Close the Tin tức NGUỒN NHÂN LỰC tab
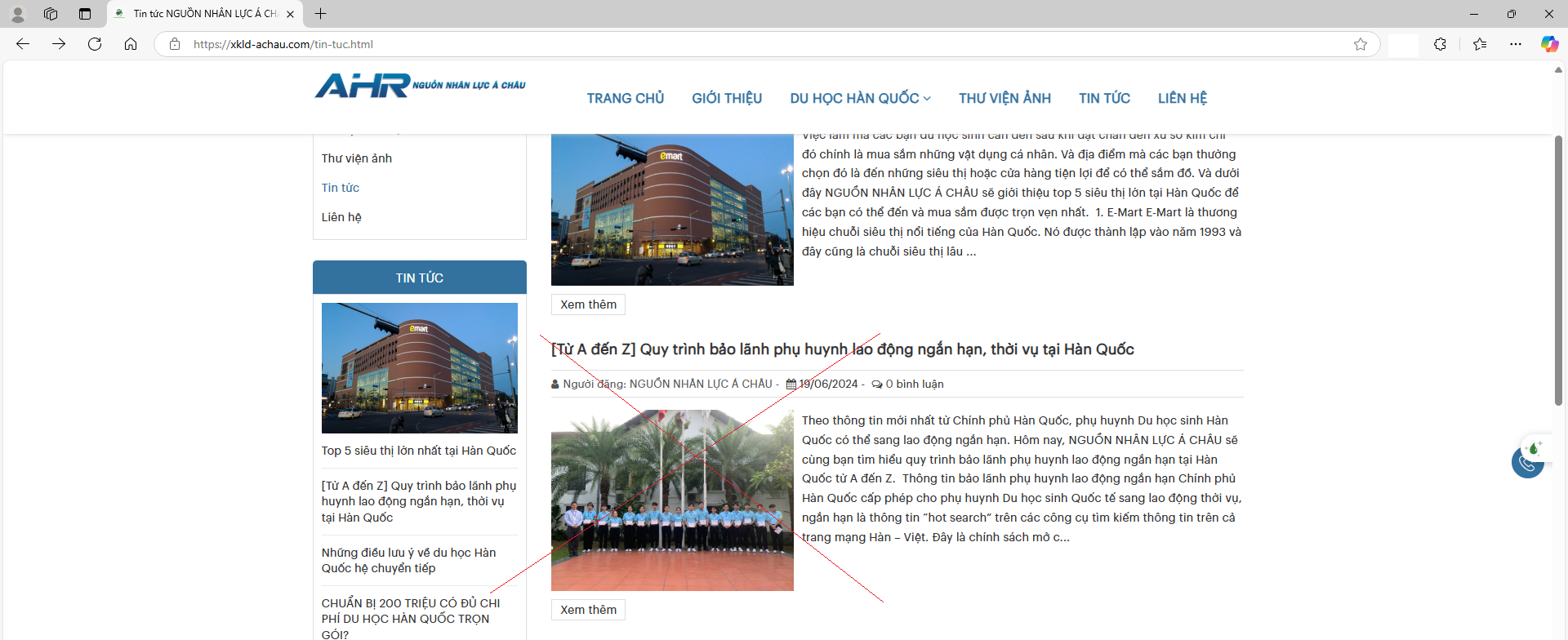This screenshot has height=640, width=1568. click(290, 14)
